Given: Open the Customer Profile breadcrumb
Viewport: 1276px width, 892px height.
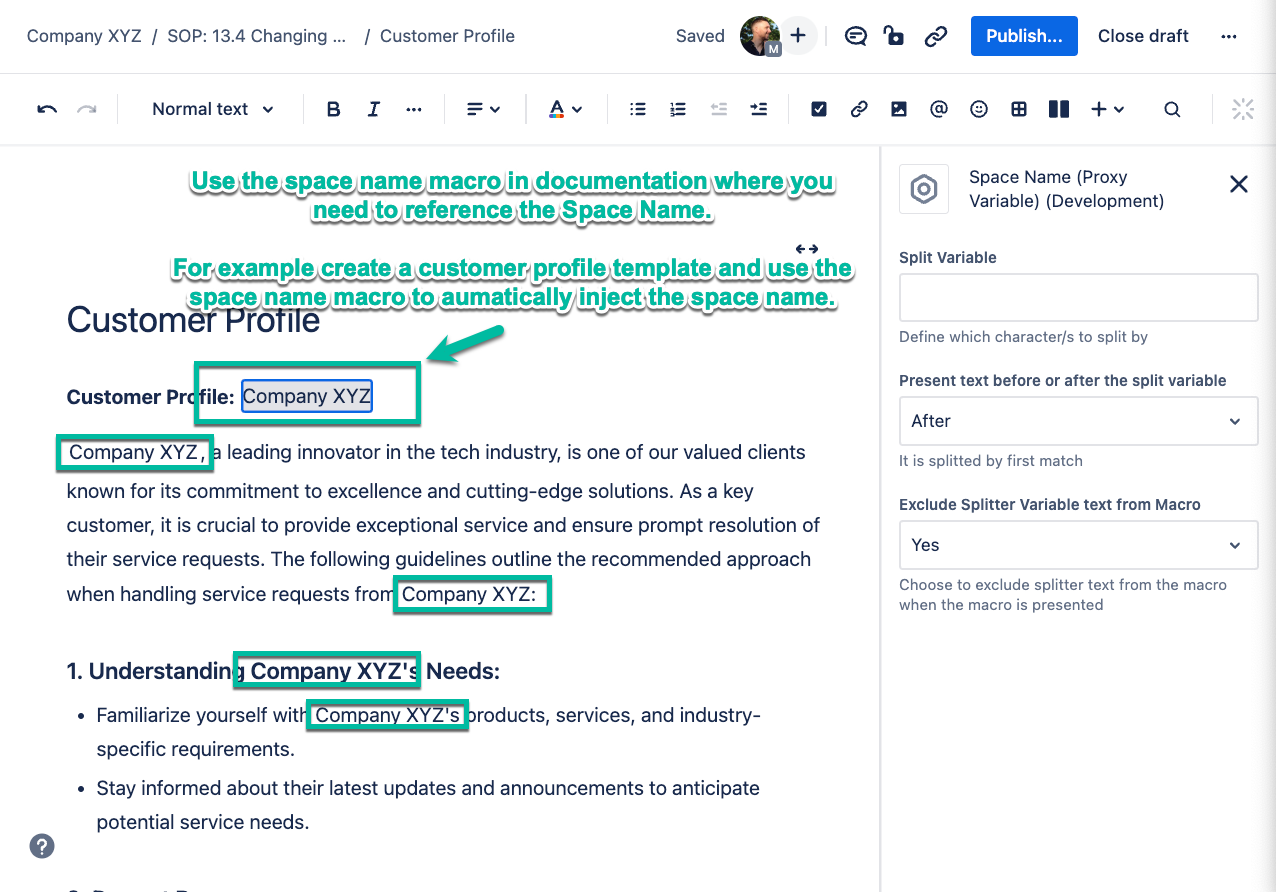Looking at the screenshot, I should click(447, 36).
